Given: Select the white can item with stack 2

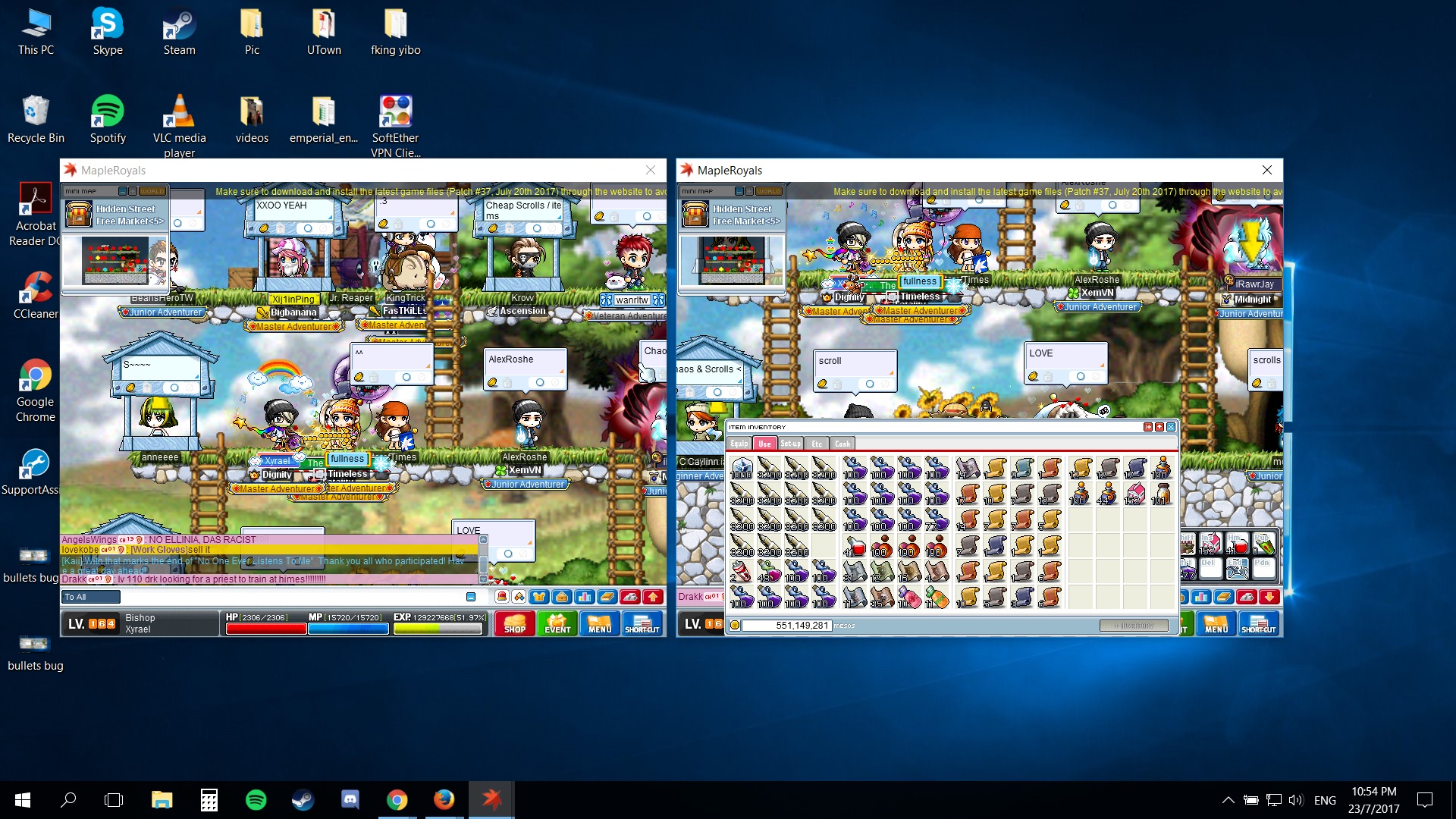Looking at the screenshot, I should coord(742,572).
